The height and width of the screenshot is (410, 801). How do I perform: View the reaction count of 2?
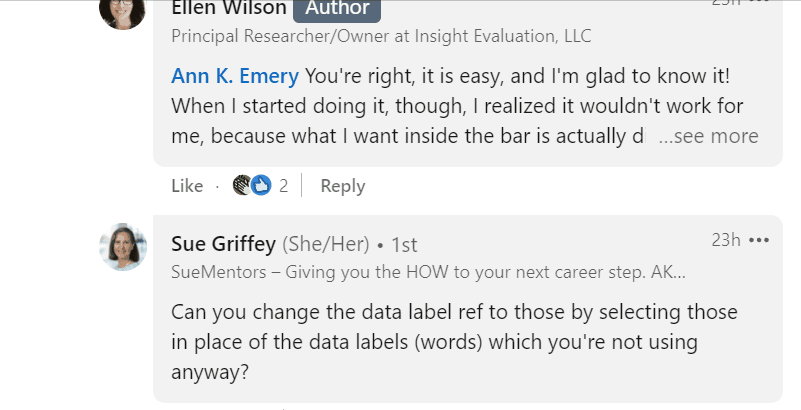pyautogui.click(x=284, y=186)
